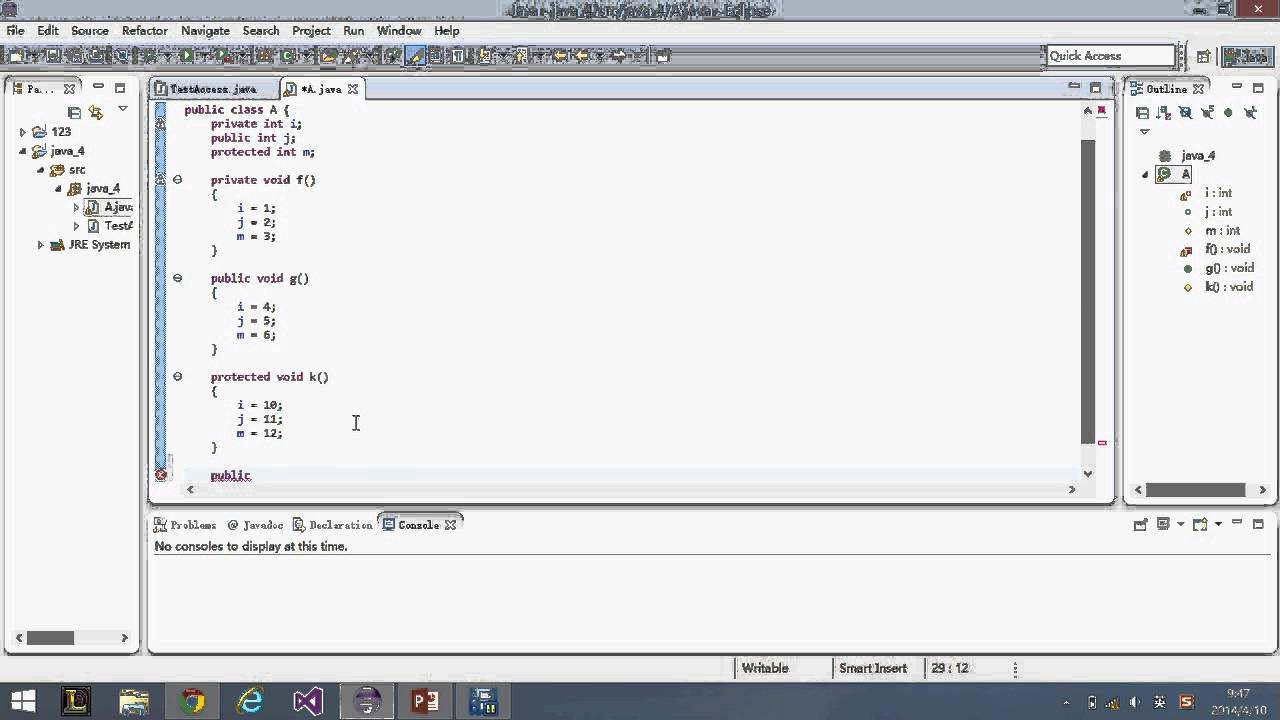Open the Refactor menu
Image resolution: width=1280 pixels, height=720 pixels.
click(145, 30)
